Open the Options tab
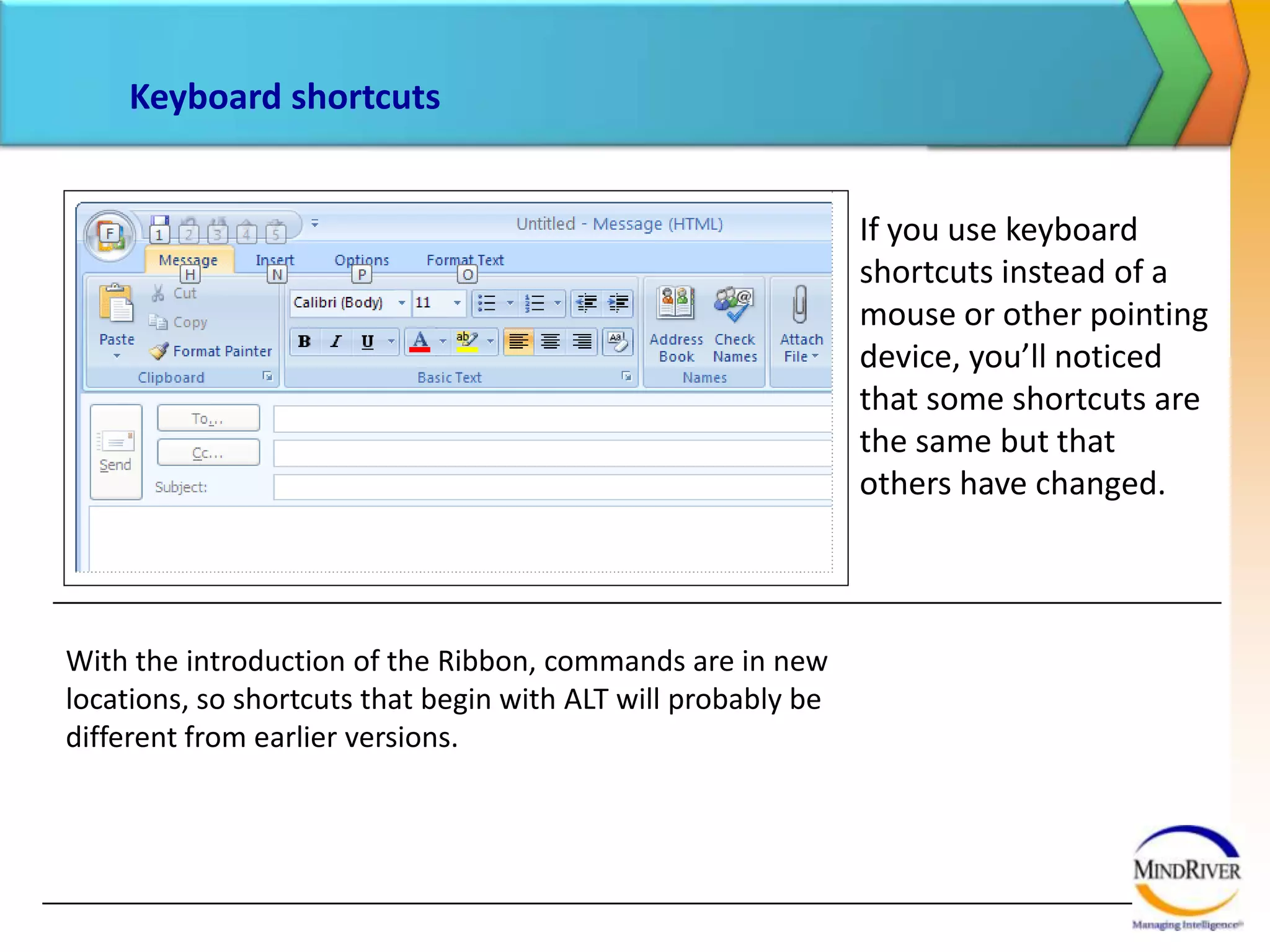Image resolution: width=1270 pixels, height=952 pixels. (x=362, y=260)
